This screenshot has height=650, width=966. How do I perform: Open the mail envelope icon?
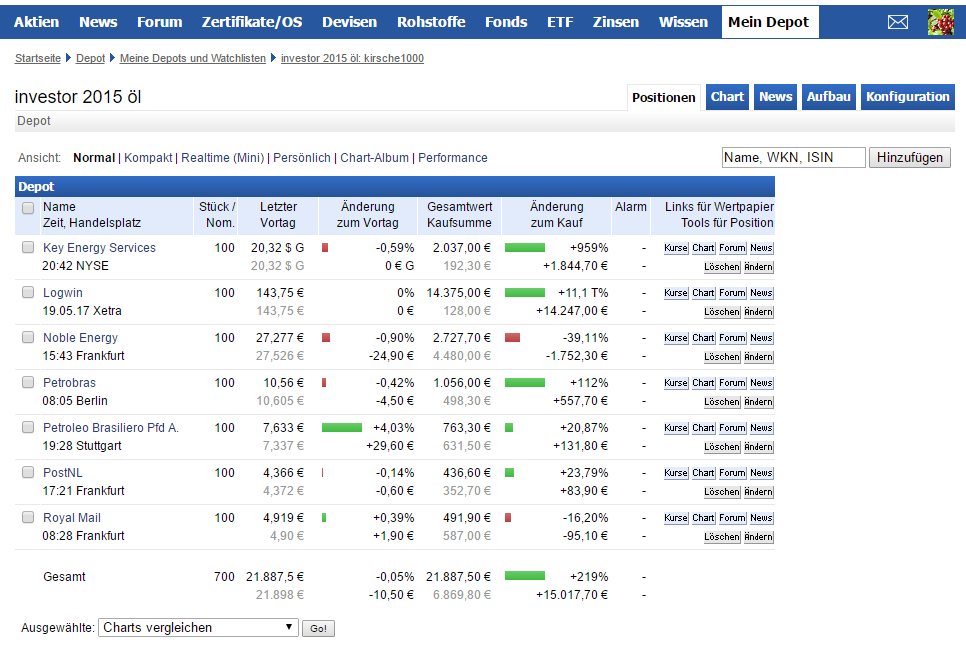897,22
